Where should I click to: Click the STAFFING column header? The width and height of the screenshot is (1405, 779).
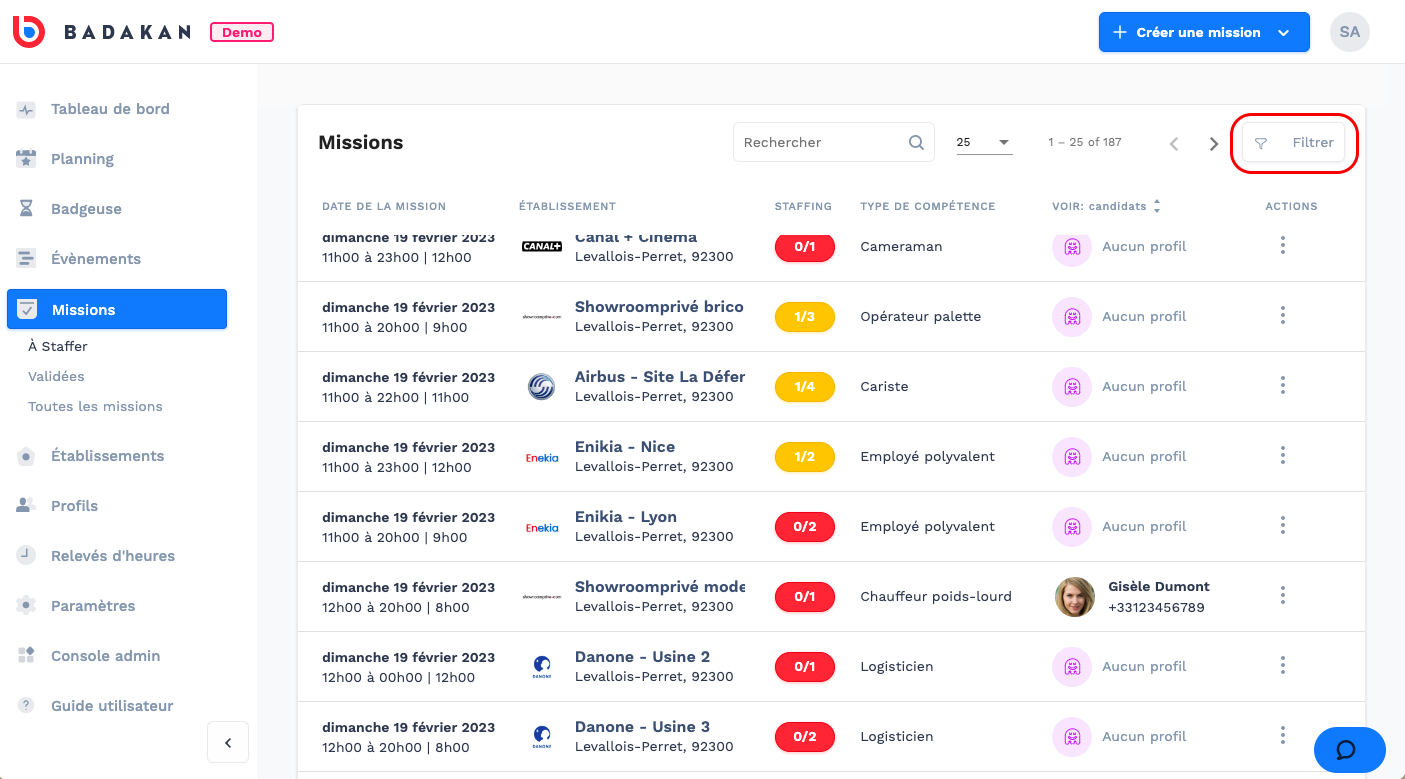coord(803,206)
